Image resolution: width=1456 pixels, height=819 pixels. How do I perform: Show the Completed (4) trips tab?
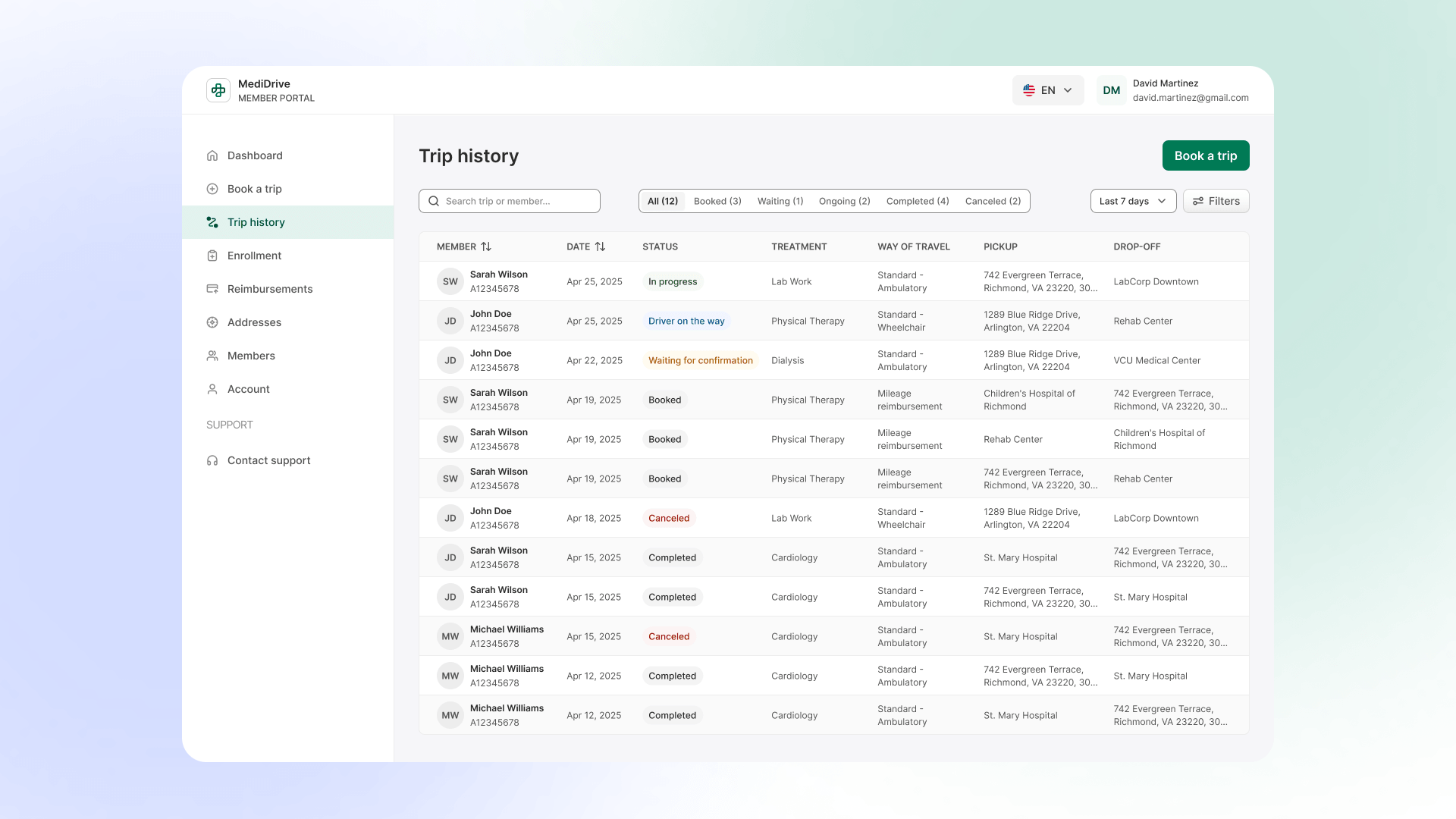(x=918, y=201)
